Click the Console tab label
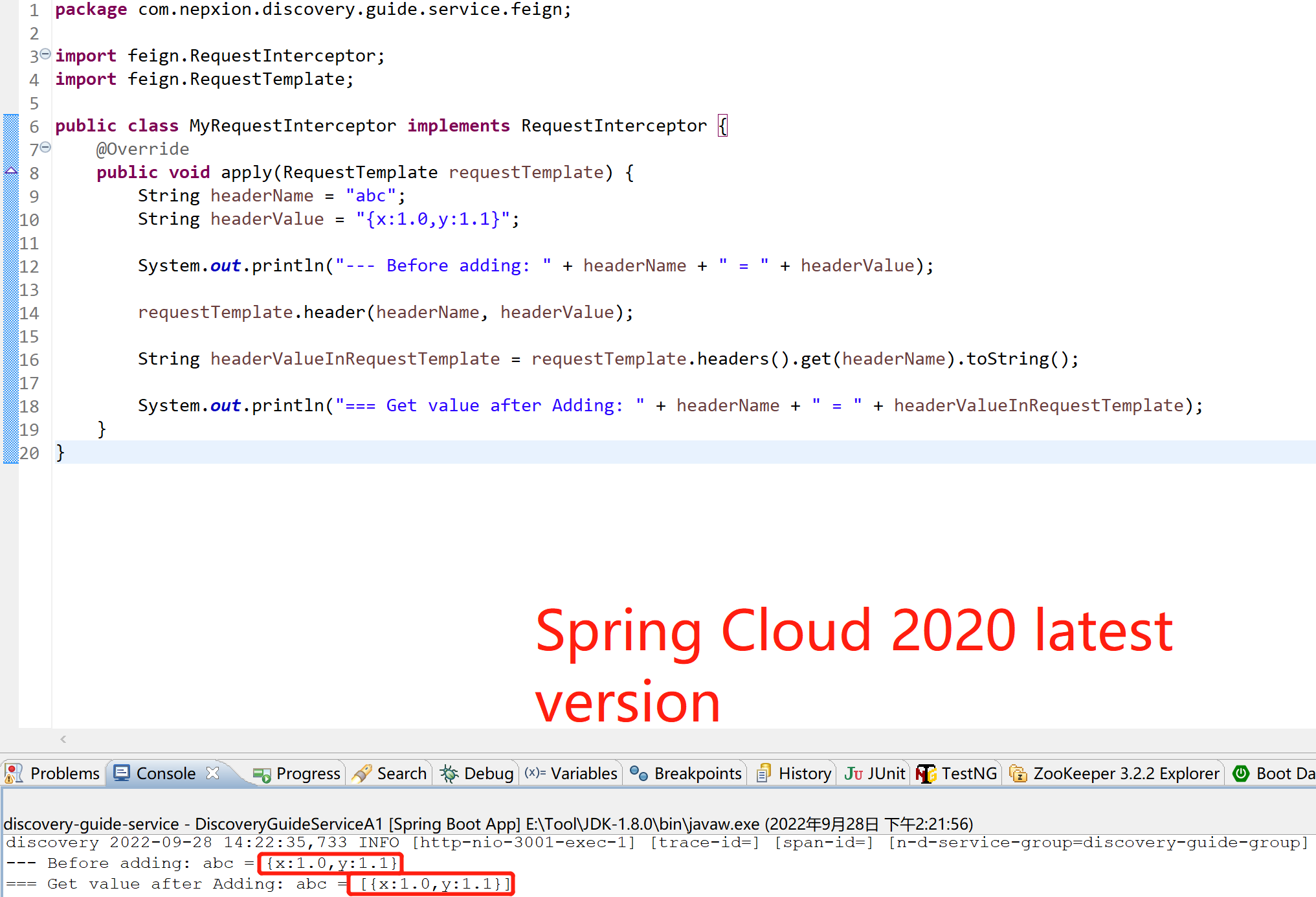 [166, 773]
